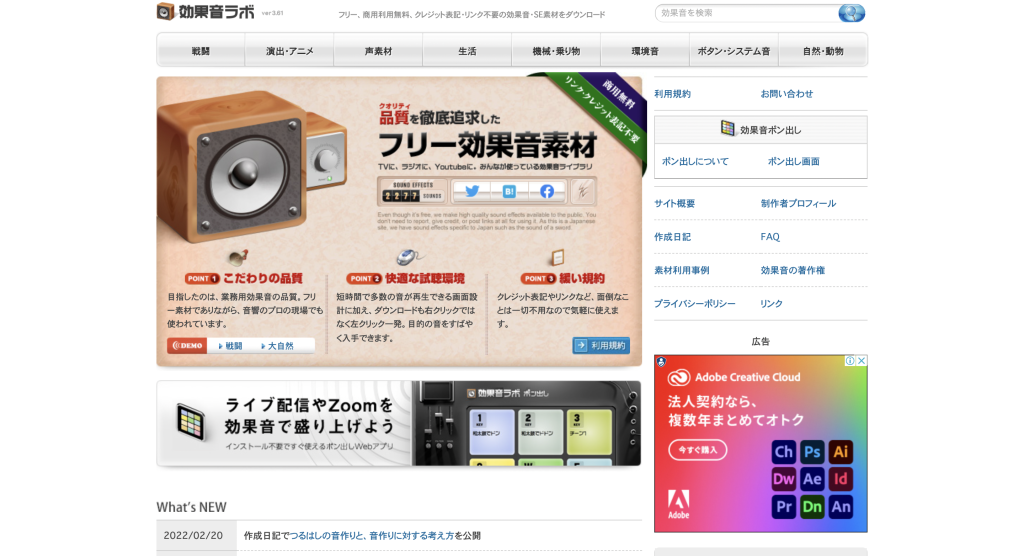Click the colorful pad icon by 効果音ポン出し
The height and width of the screenshot is (556, 1024).
pyautogui.click(x=728, y=129)
